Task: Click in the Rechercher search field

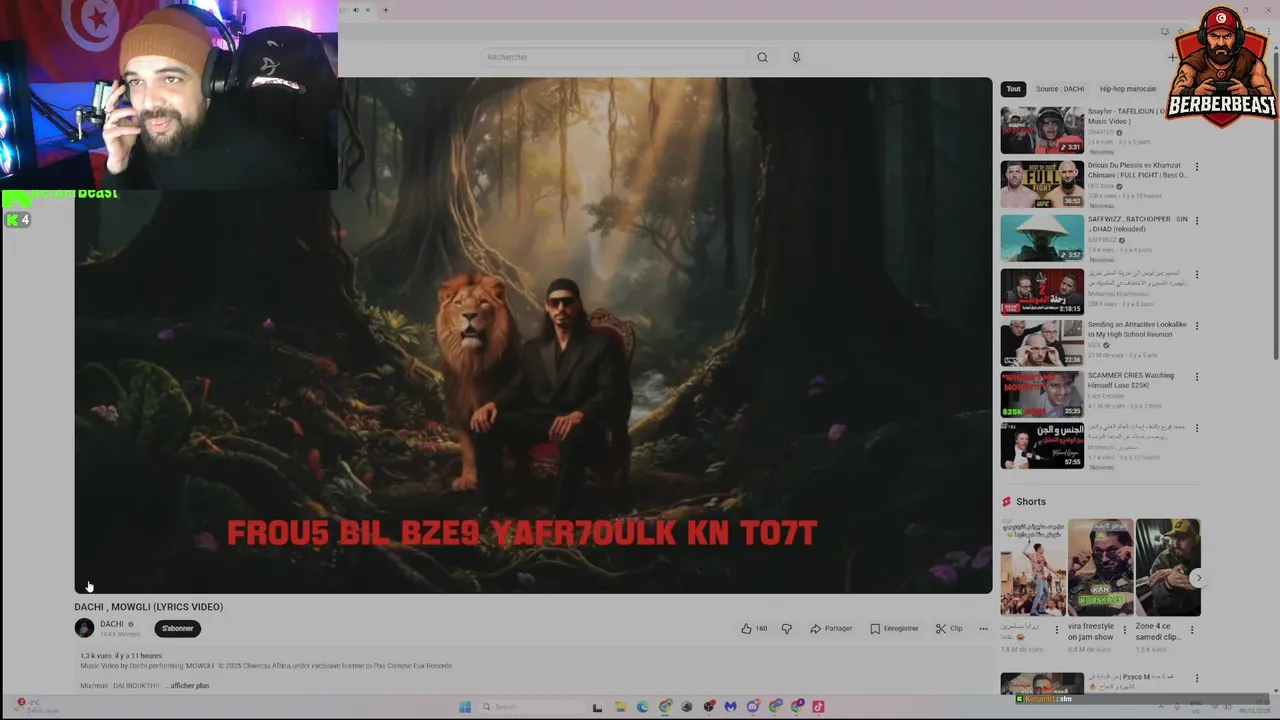Action: coord(612,57)
